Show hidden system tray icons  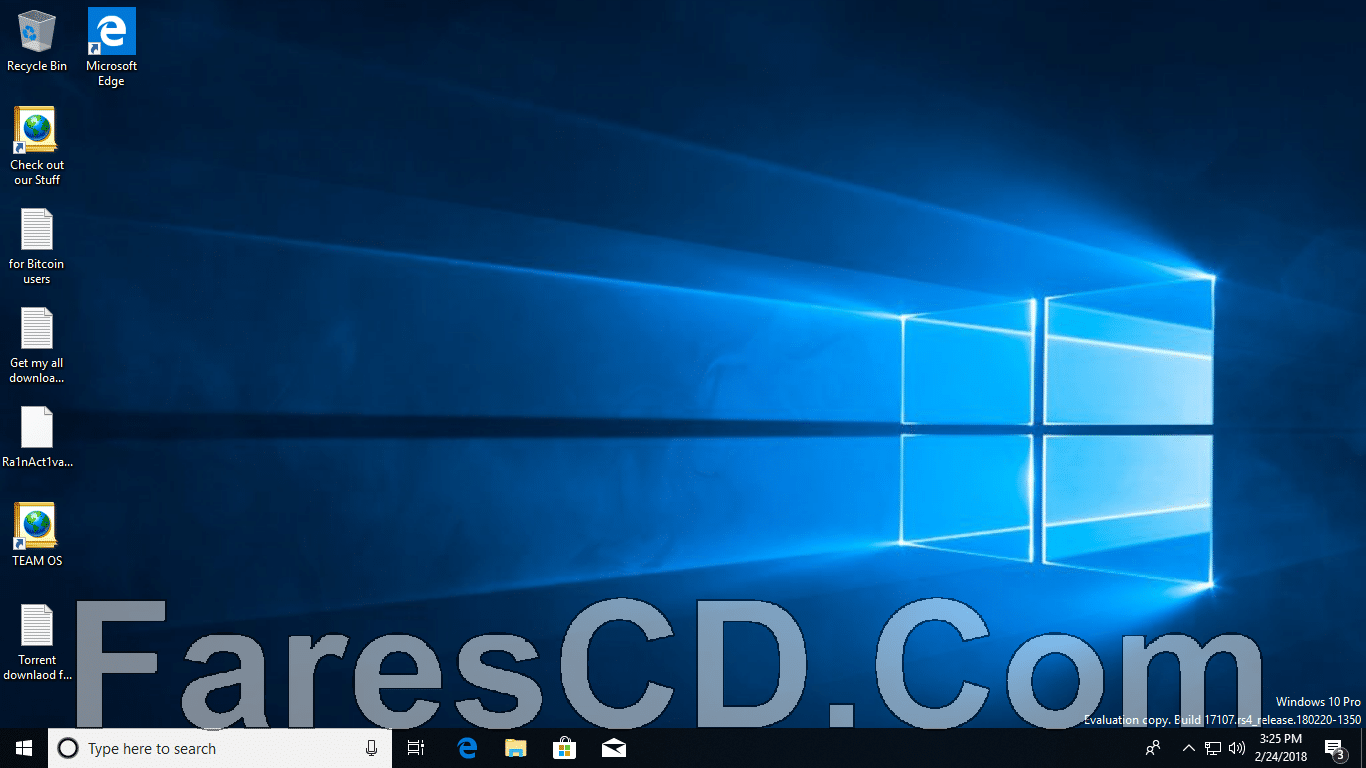point(1188,748)
